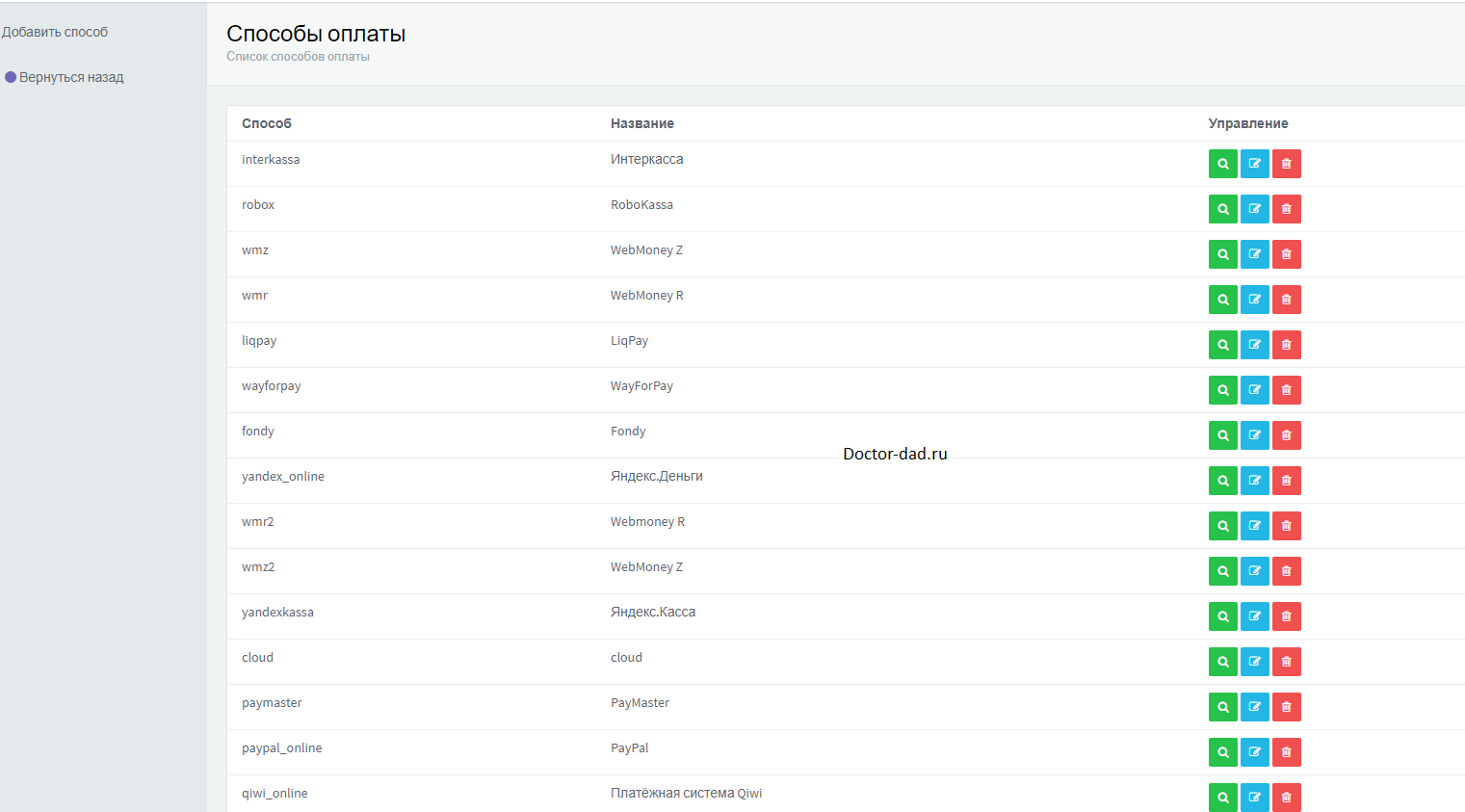
Task: Edit the cloud payment method
Action: coord(1255,662)
